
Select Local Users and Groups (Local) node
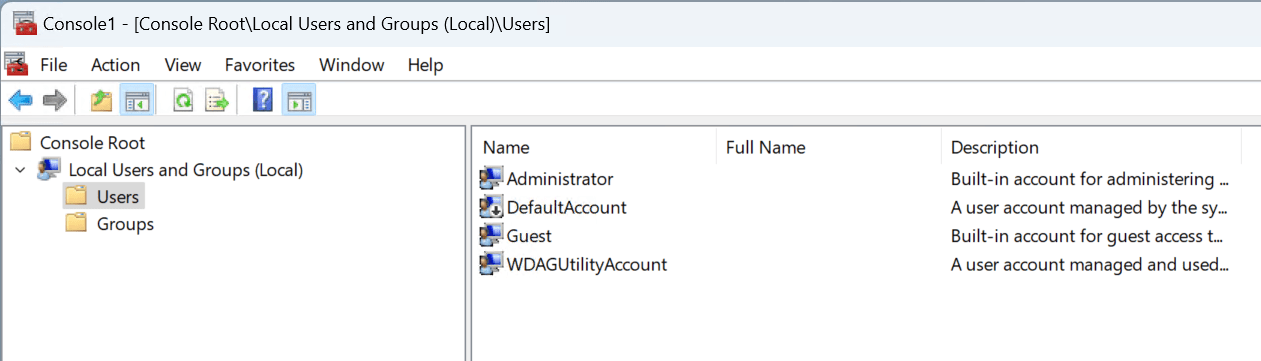[x=185, y=170]
